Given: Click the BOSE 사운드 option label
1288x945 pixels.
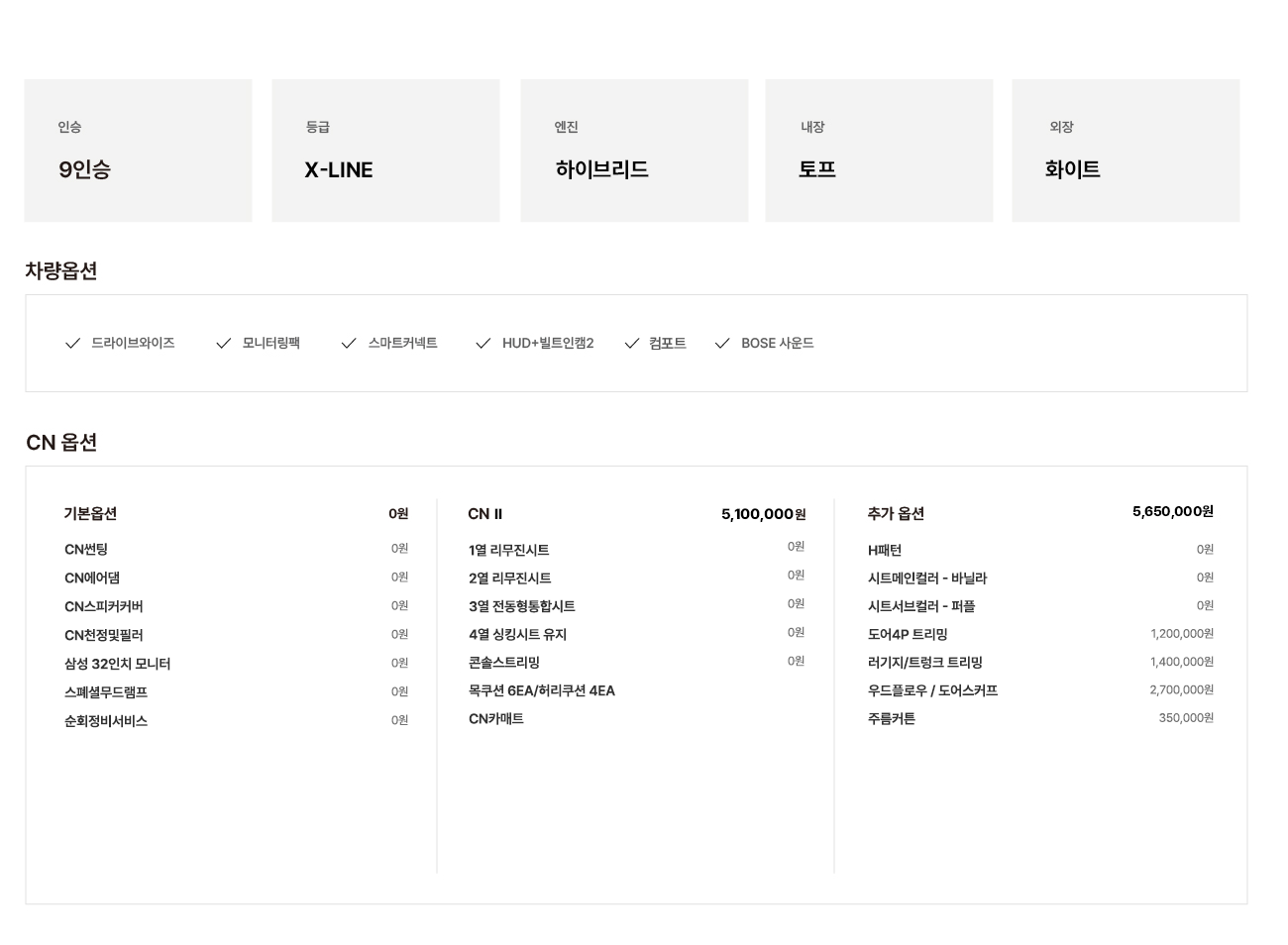Looking at the screenshot, I should pos(778,343).
